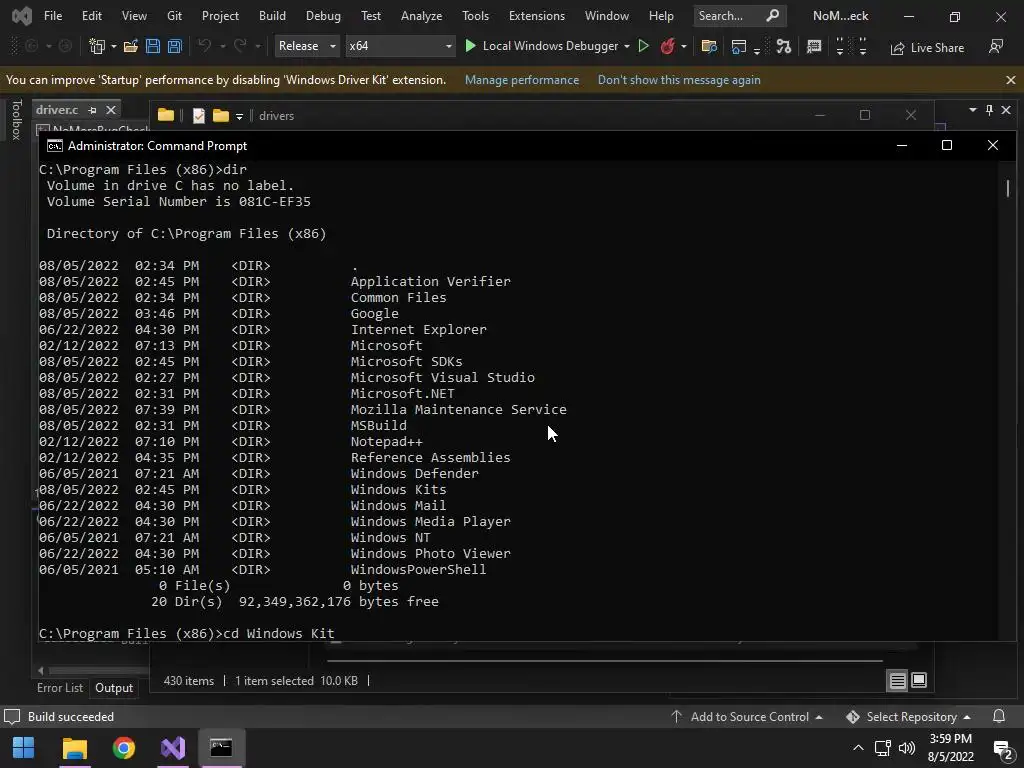Click Manage performance link

coord(522,80)
